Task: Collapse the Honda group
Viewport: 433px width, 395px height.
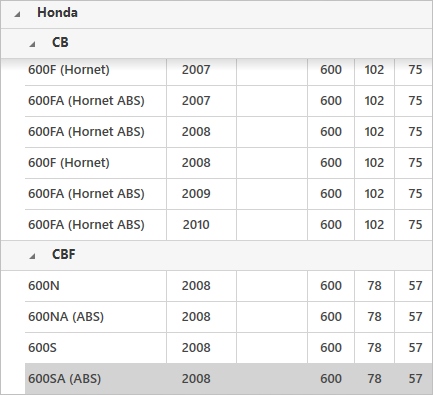Action: pyautogui.click(x=17, y=14)
